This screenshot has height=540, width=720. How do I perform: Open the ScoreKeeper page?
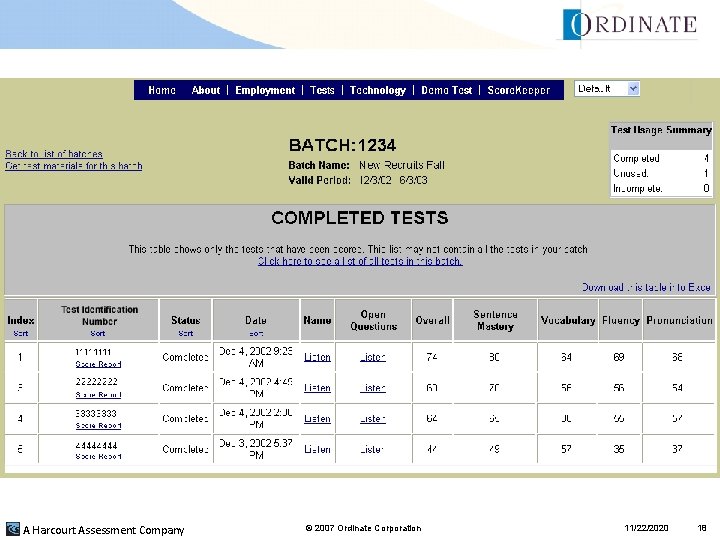(x=518, y=90)
